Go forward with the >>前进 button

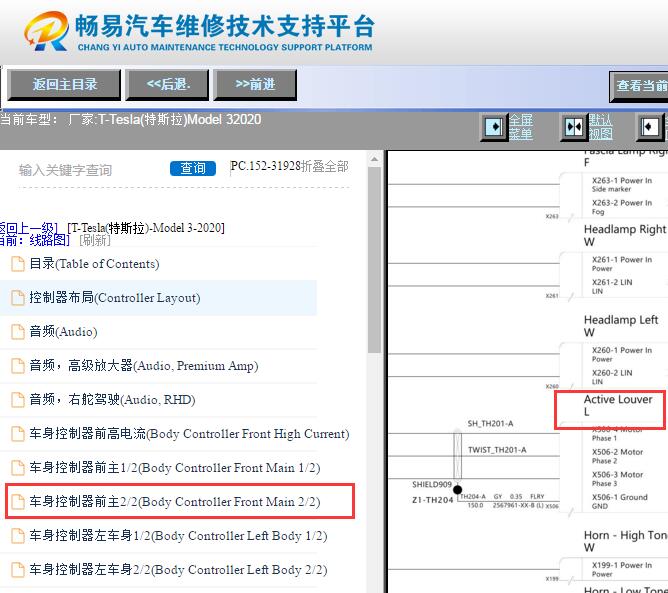tap(255, 85)
